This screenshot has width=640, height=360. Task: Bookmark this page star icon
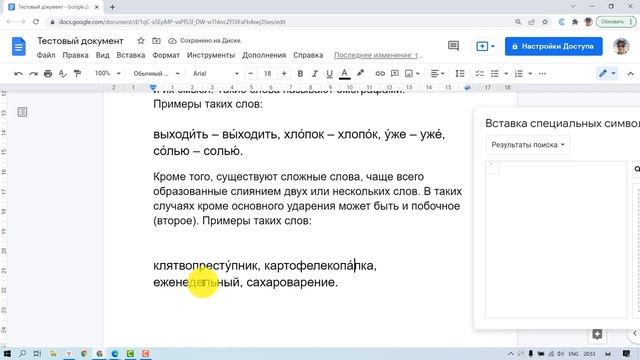pyautogui.click(x=545, y=22)
